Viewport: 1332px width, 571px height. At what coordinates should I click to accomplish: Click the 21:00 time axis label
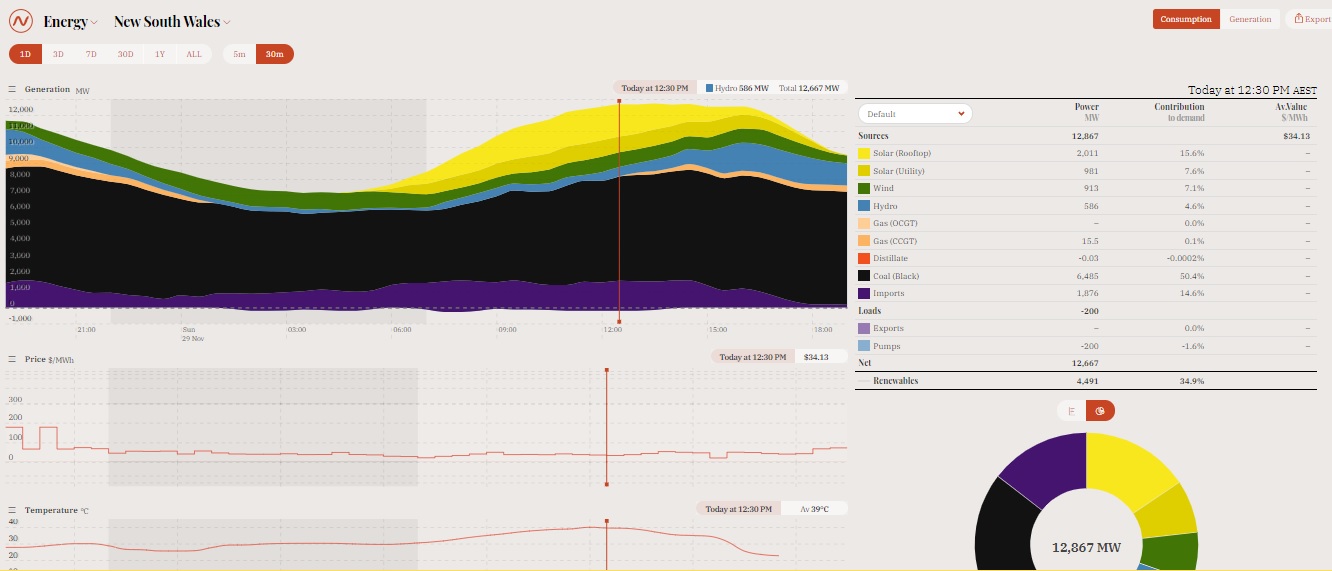[87, 329]
